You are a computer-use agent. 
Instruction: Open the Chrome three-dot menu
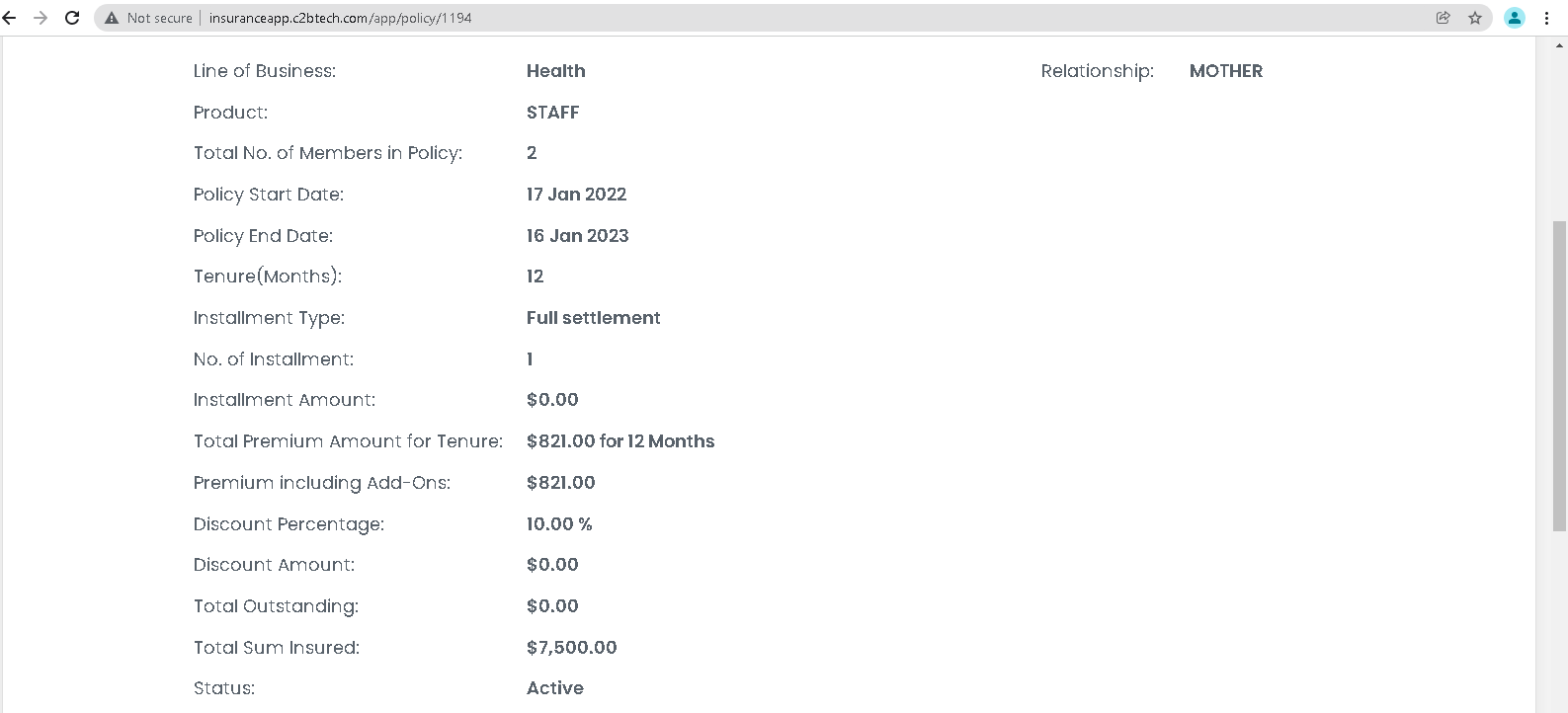(x=1547, y=18)
